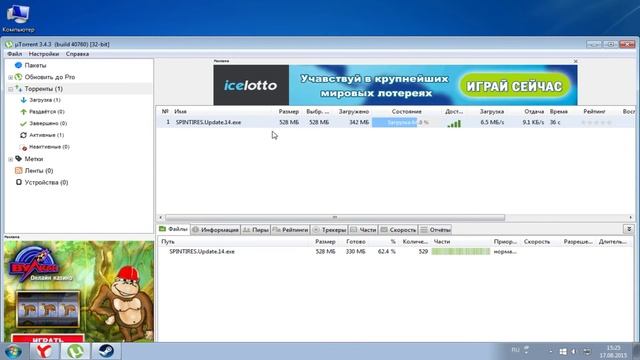The image size is (640, 360).
Task: Collapse the Торренты tree node
Action: 10,89
